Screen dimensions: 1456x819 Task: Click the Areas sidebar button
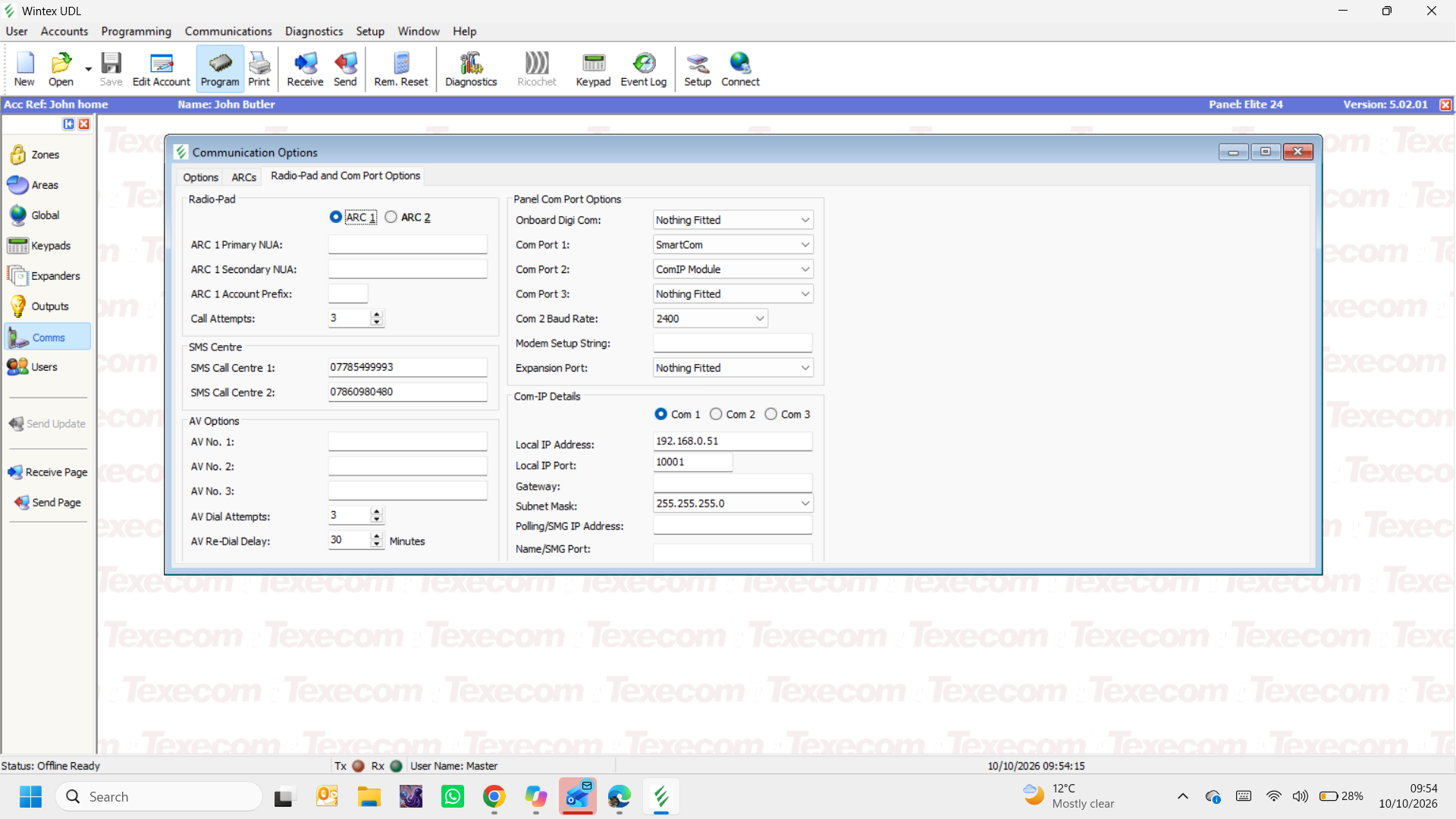(x=47, y=185)
